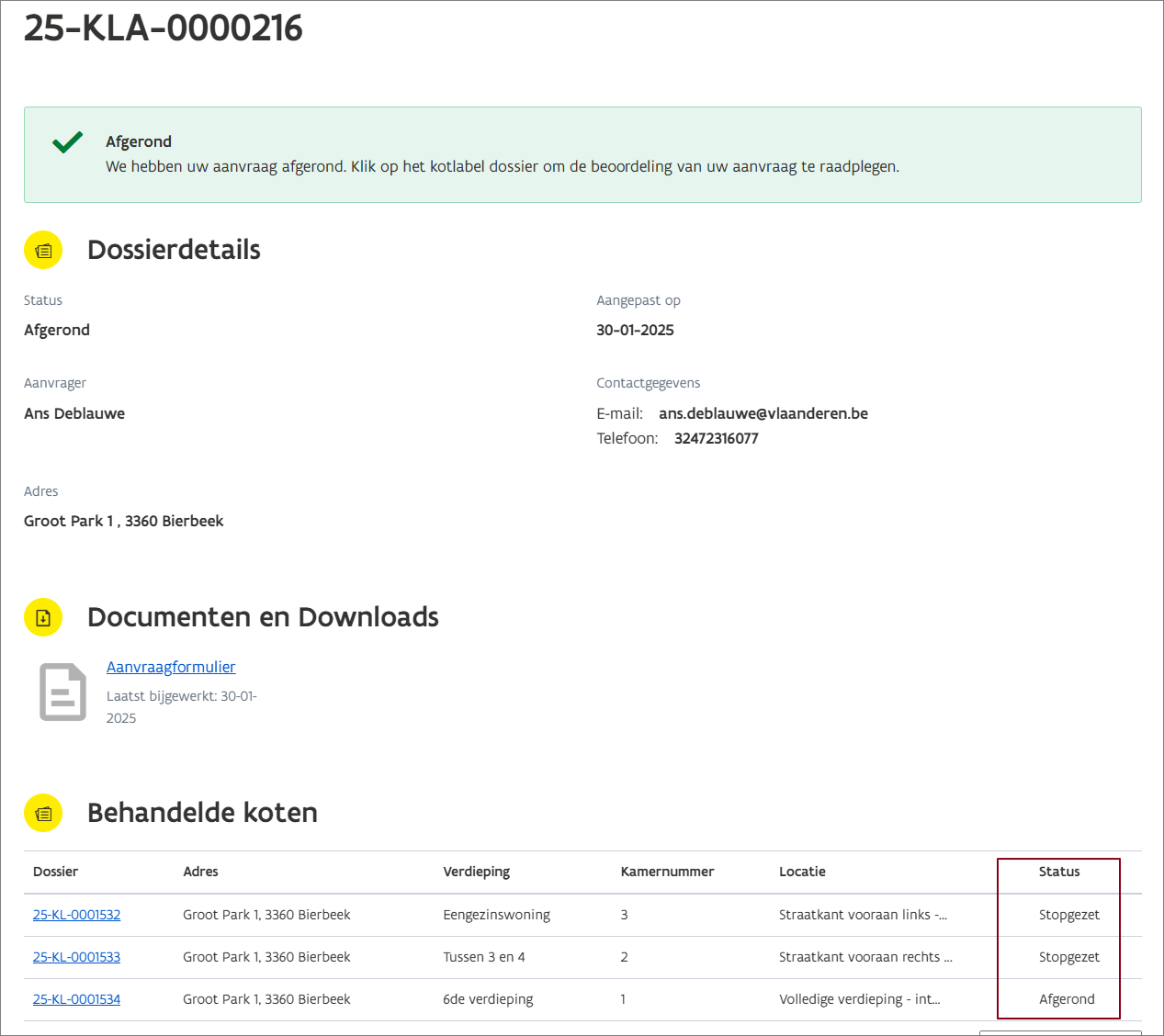The width and height of the screenshot is (1164, 1036).
Task: Select the Verdieping column header
Action: [476, 872]
